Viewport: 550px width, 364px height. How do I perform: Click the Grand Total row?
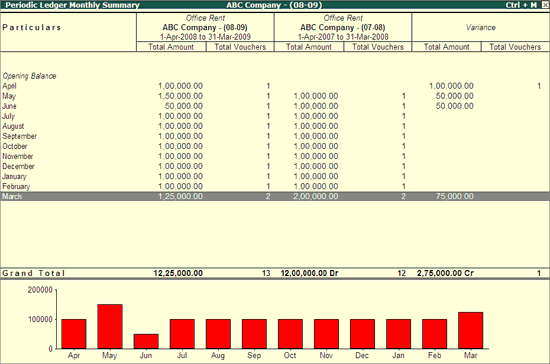tap(275, 273)
